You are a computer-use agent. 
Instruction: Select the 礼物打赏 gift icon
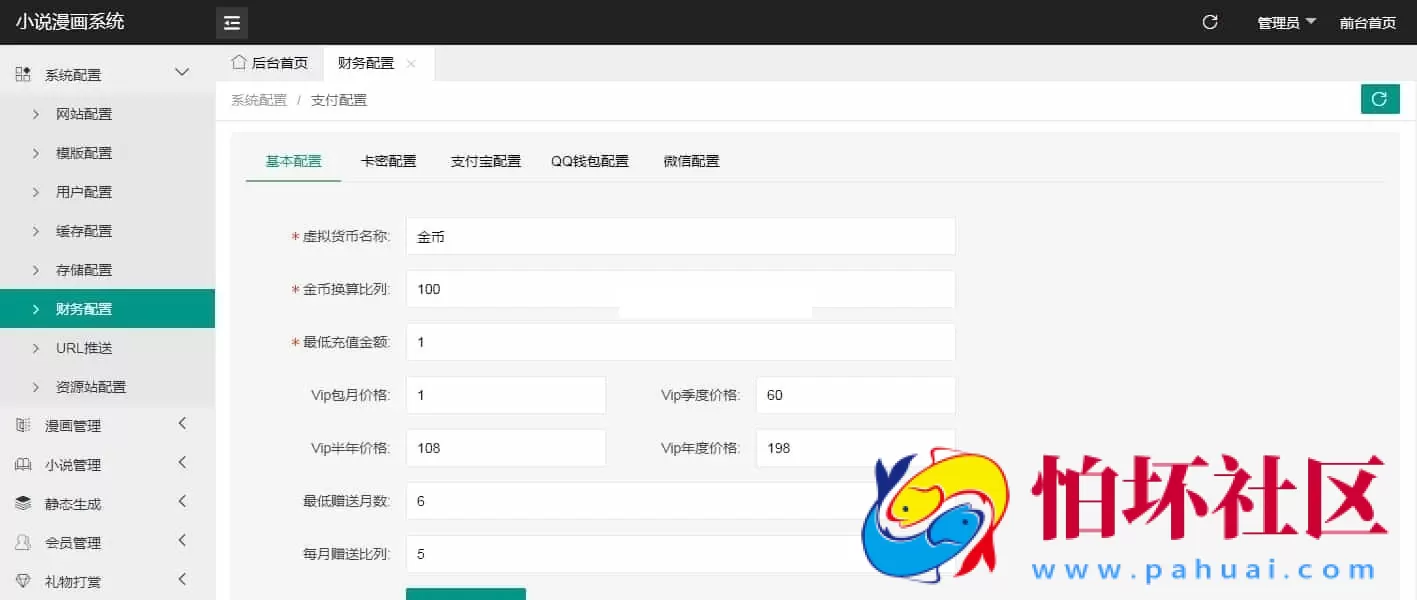22,580
